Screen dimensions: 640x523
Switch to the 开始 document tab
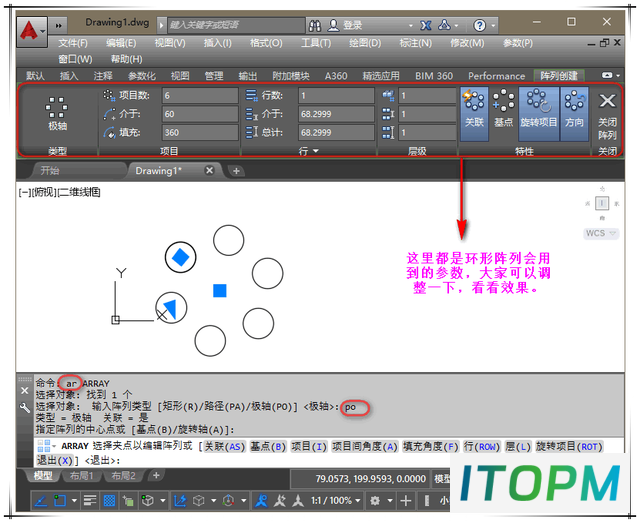coord(51,171)
